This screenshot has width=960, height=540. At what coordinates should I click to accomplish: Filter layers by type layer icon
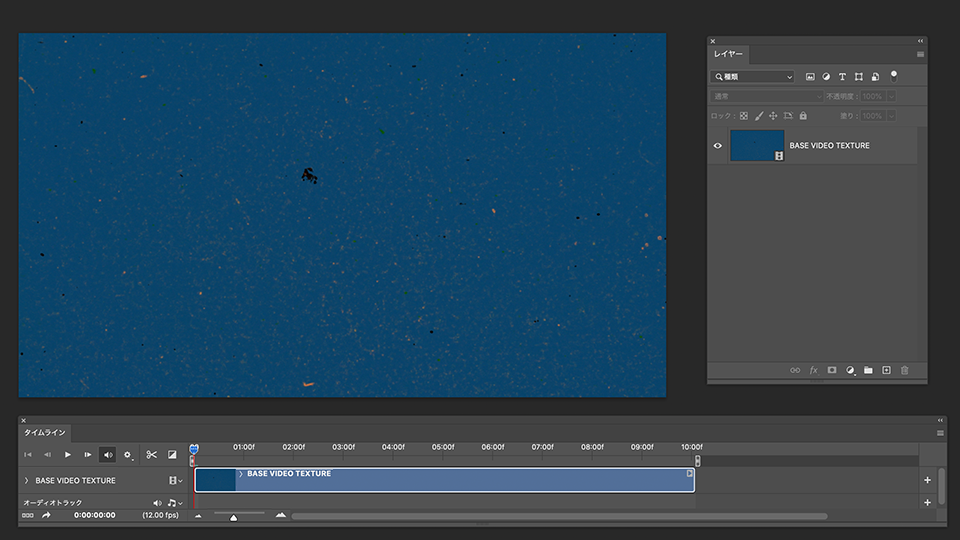pos(842,77)
